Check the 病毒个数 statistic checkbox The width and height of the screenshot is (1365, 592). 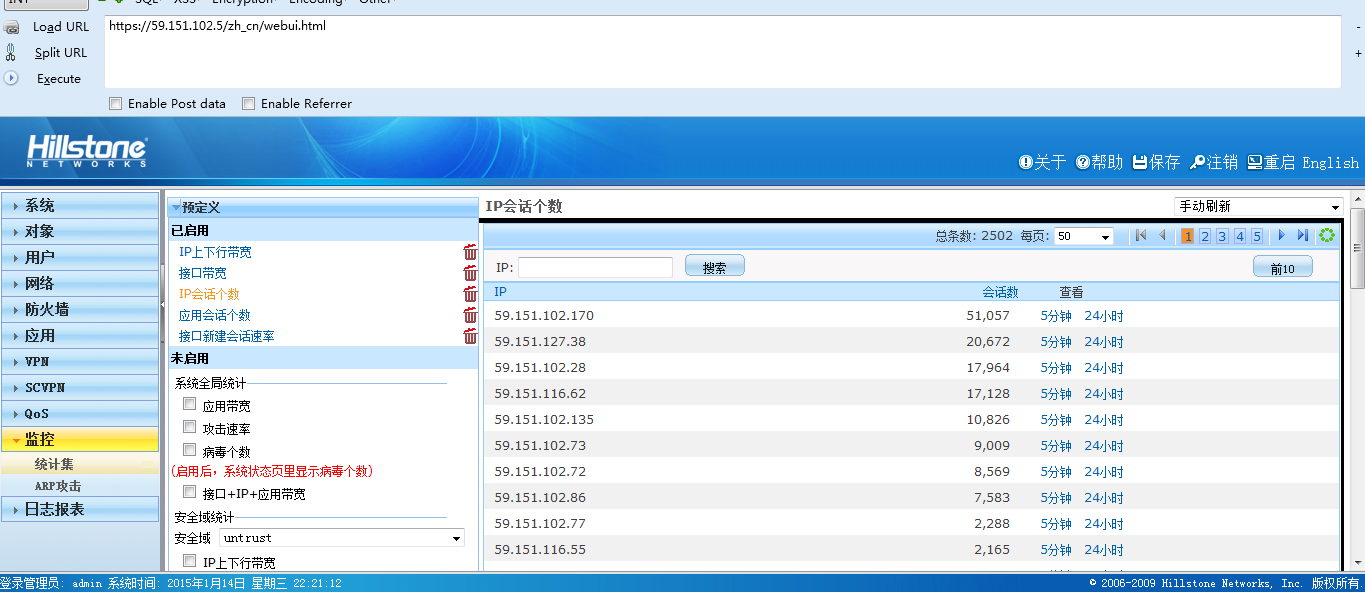[189, 450]
